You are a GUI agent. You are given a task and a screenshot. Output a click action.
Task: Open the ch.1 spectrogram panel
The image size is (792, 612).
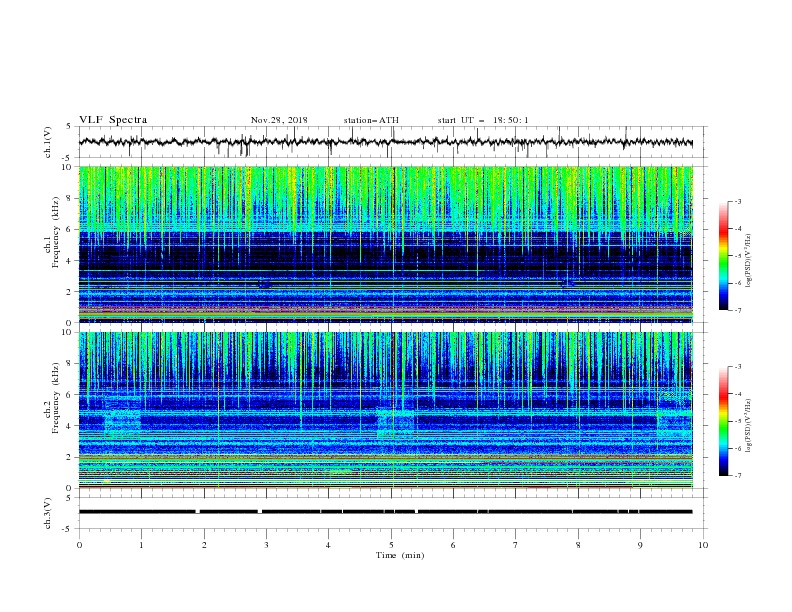386,244
